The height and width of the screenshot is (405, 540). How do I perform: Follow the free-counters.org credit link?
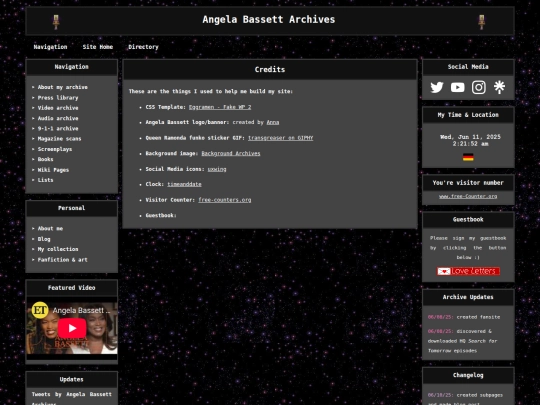tap(225, 200)
